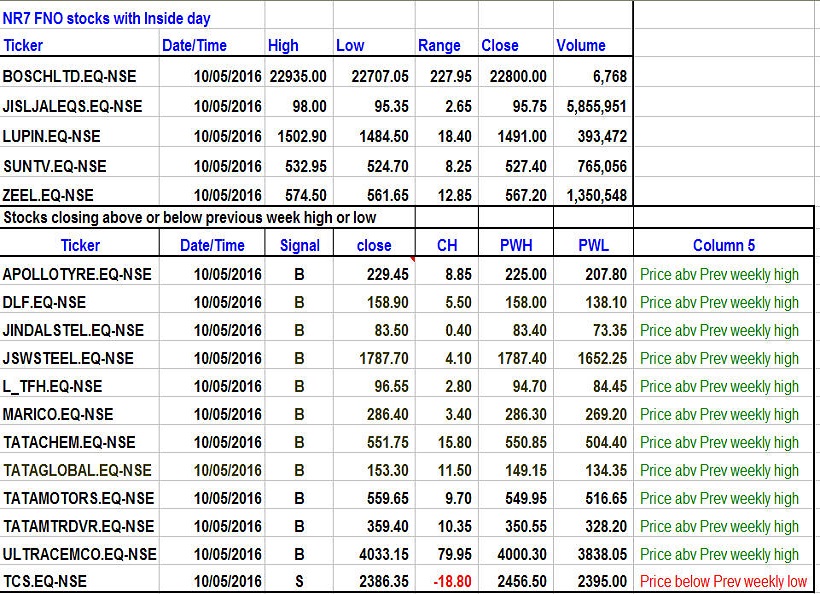
Task: Click the Signal column header
Action: click(298, 244)
